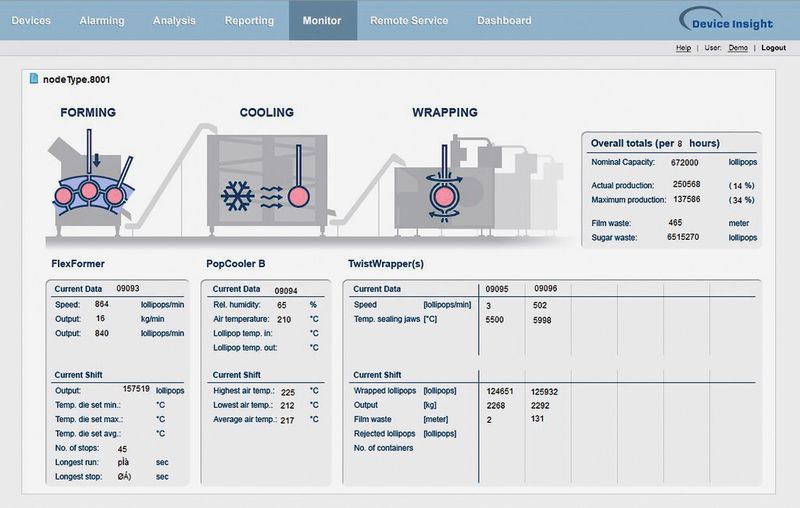
Task: Click the nodeType.8001 document icon
Action: coord(34,79)
